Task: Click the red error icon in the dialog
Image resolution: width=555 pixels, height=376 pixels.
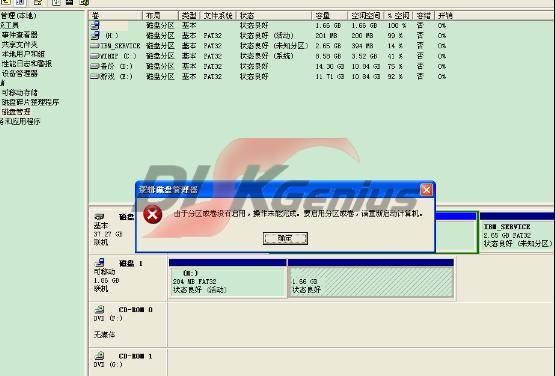Action: click(153, 215)
